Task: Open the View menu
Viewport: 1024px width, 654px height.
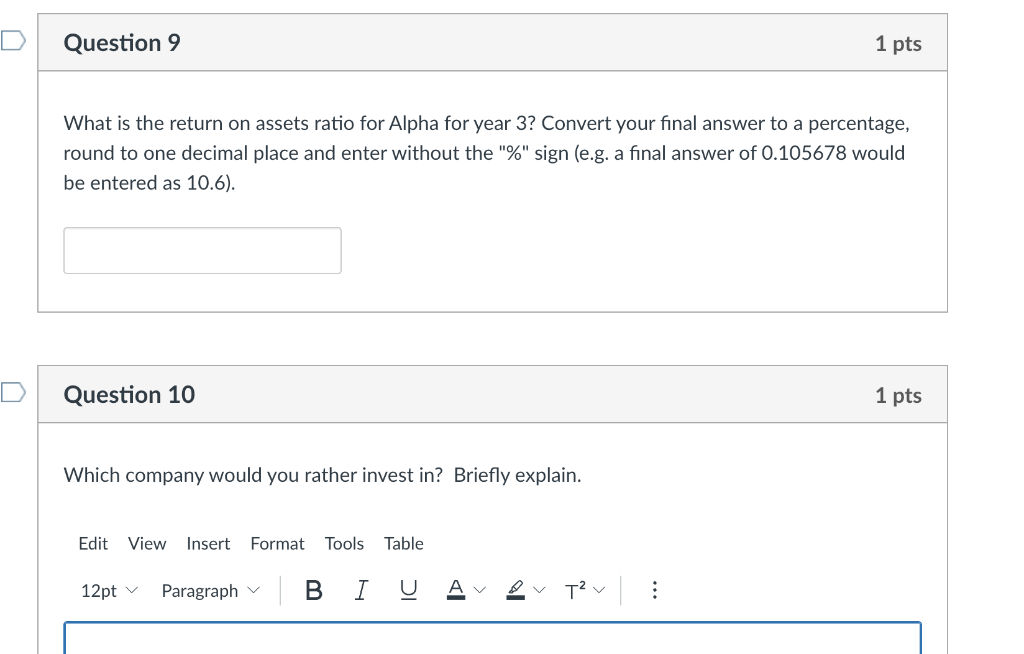Action: [147, 543]
